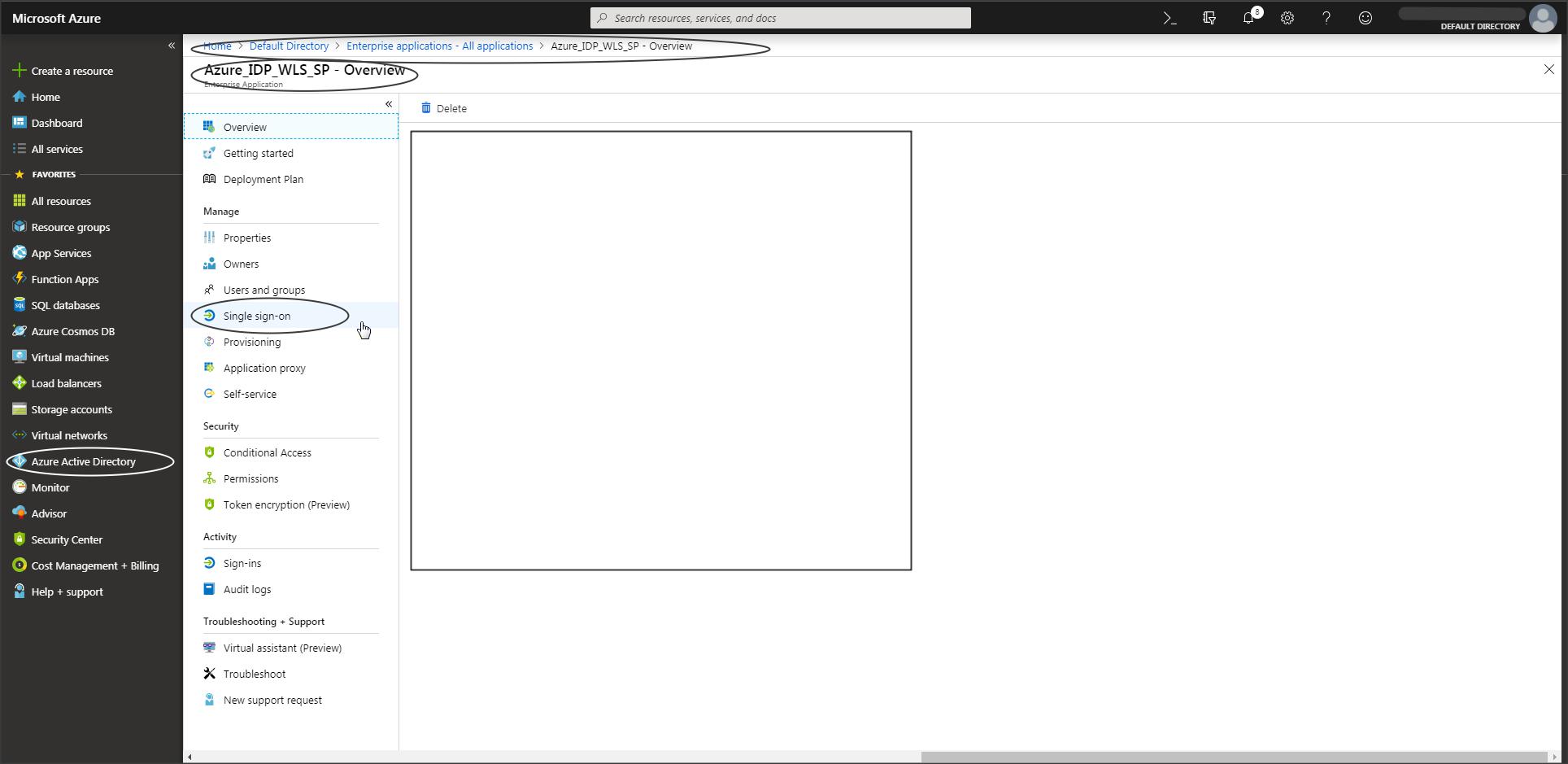
Task: Collapse the main Azure sidebar
Action: pos(171,46)
